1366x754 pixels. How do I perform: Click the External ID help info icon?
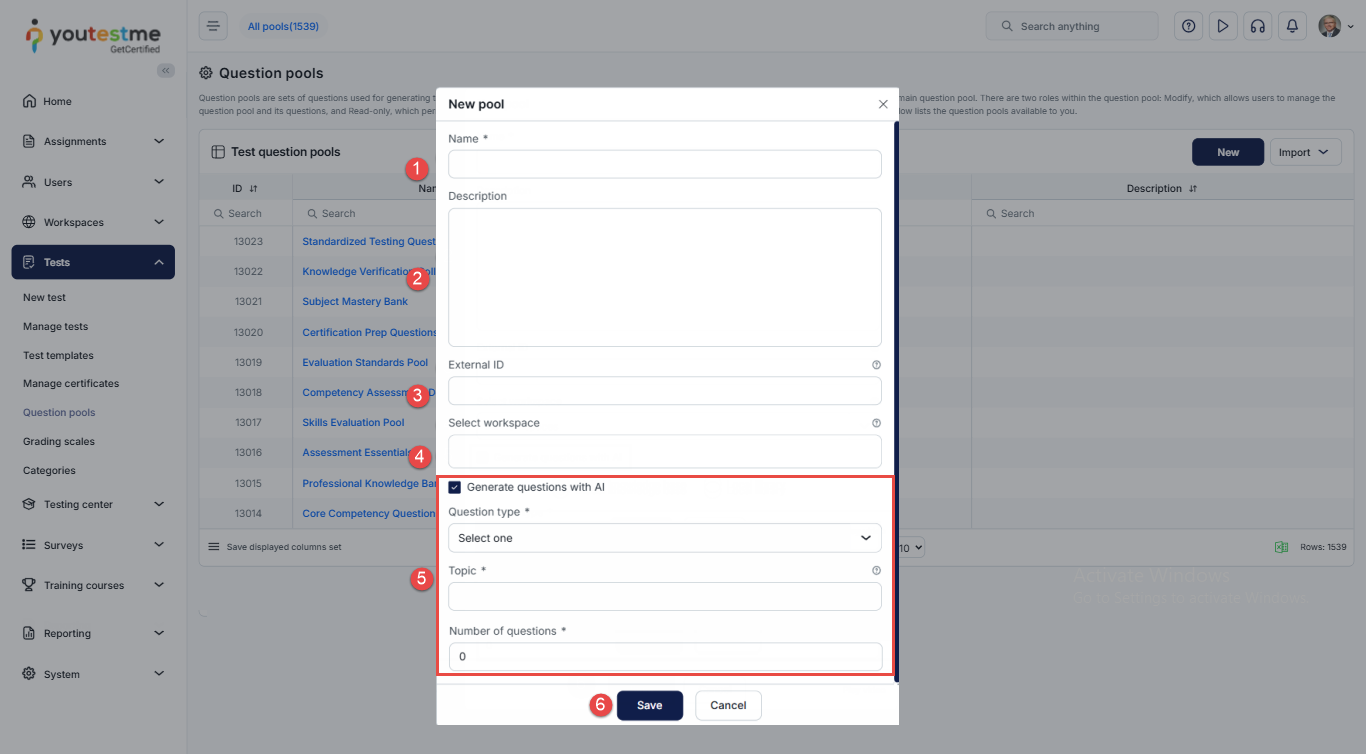(876, 365)
